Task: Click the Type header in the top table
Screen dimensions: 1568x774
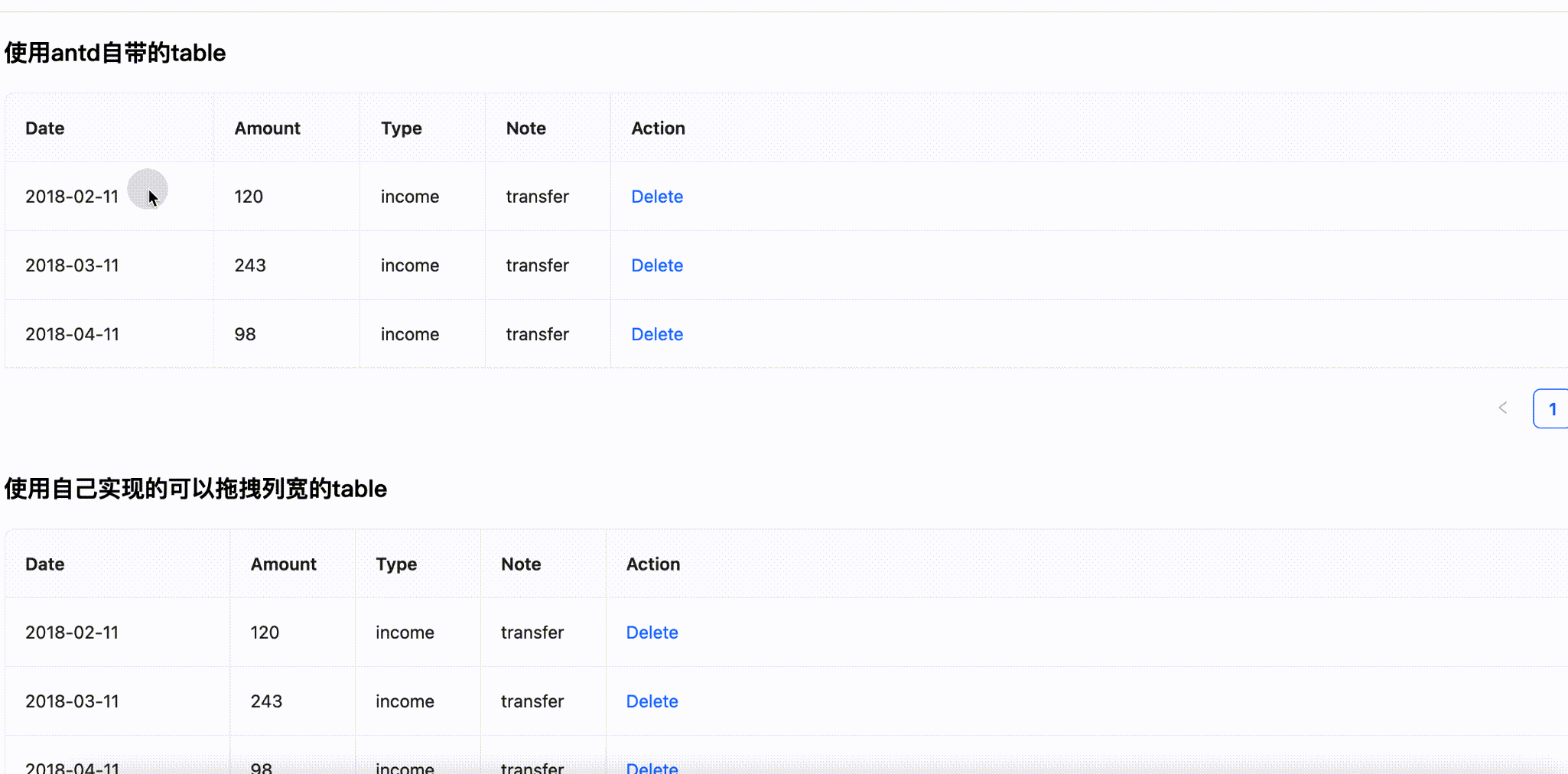Action: click(402, 128)
